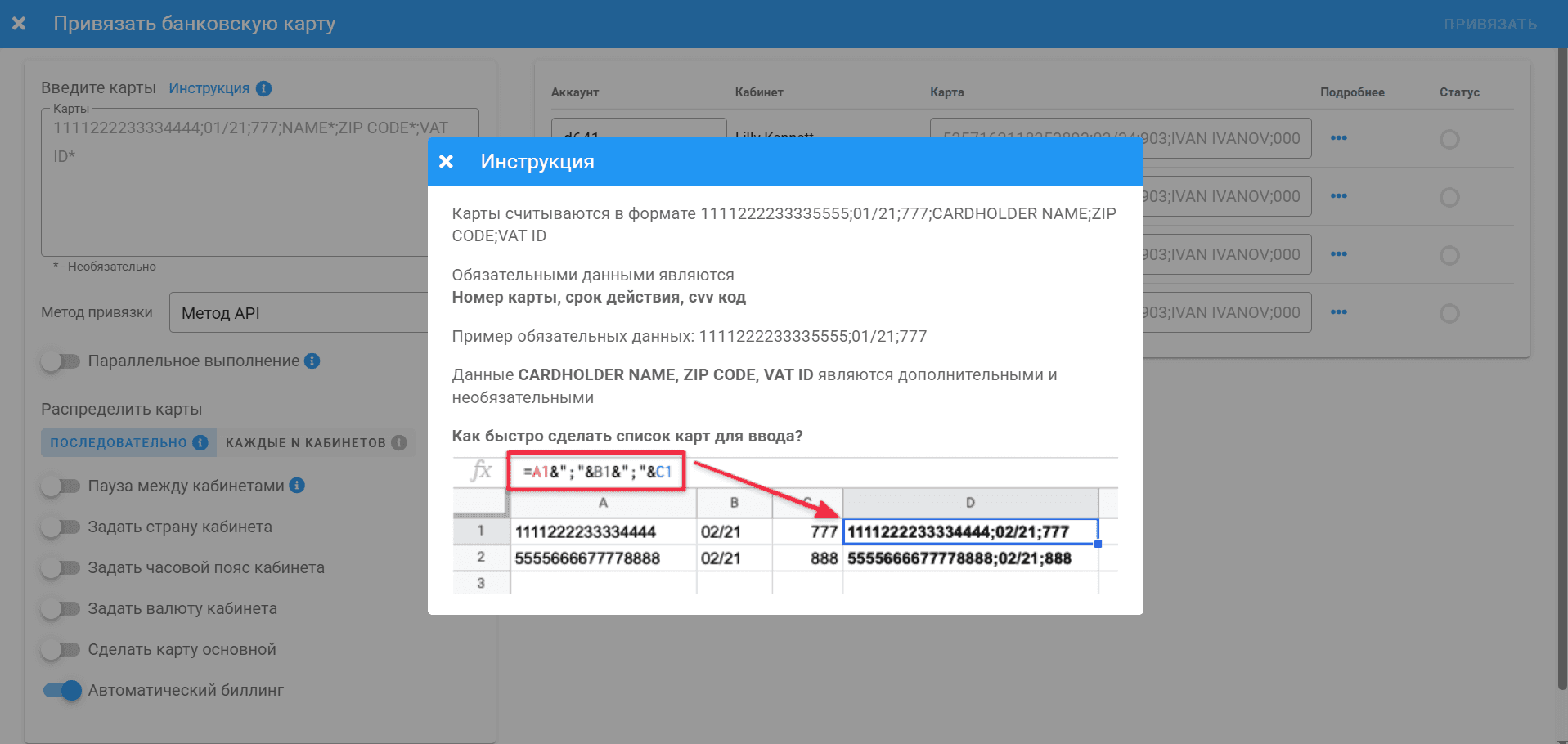Open details dots in second card row

point(1338,196)
